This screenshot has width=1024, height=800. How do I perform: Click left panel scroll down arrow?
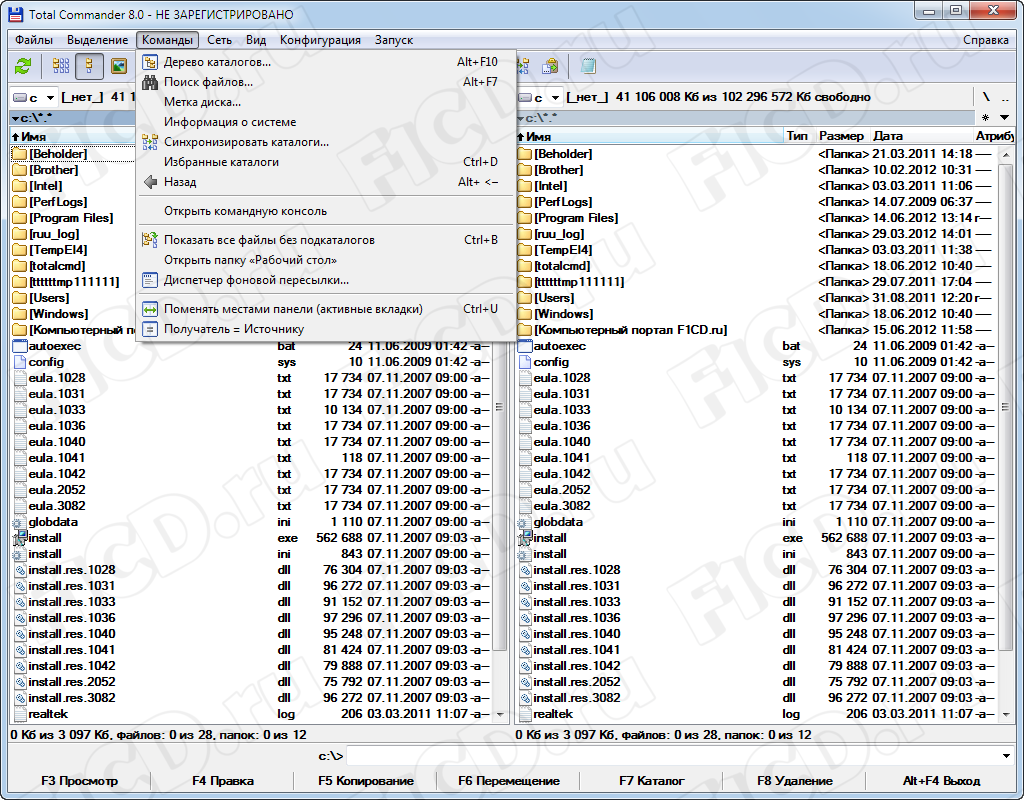(501, 715)
